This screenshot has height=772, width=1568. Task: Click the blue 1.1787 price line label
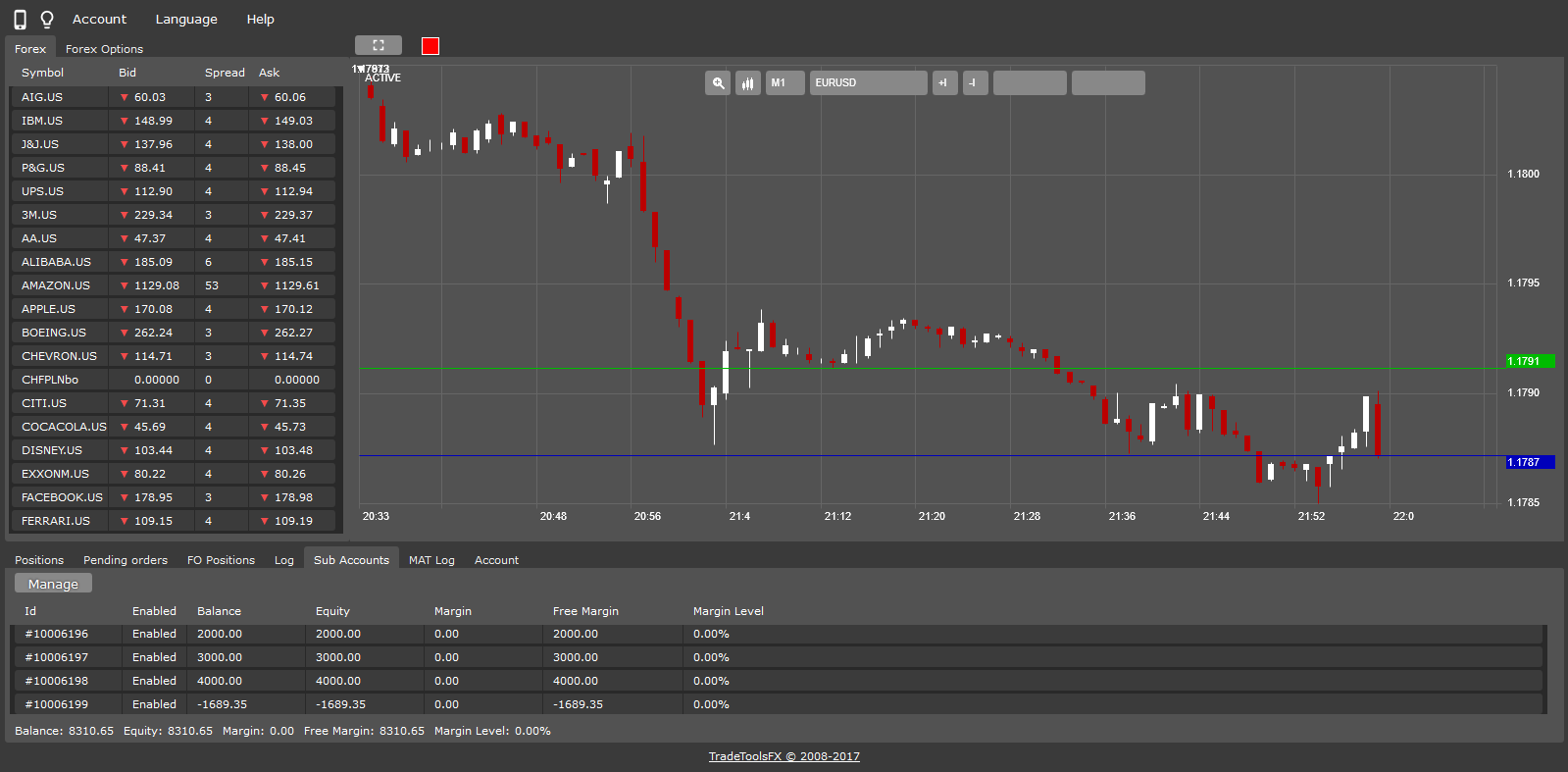click(1530, 462)
